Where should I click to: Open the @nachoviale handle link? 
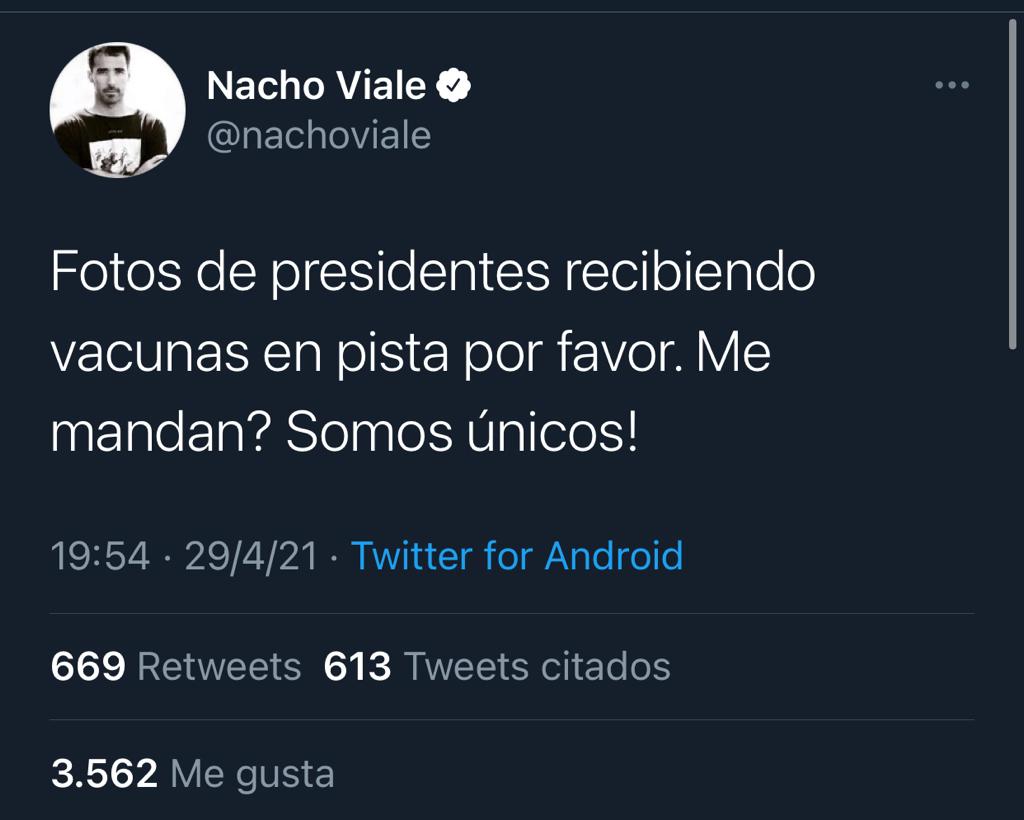click(318, 135)
